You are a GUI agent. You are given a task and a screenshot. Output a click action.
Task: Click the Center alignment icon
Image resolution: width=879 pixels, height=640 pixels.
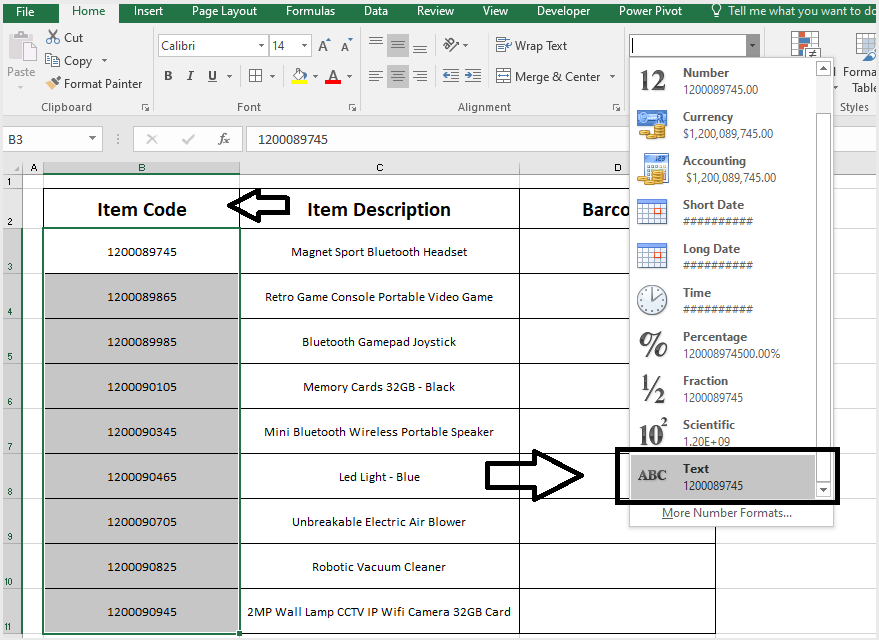[398, 76]
